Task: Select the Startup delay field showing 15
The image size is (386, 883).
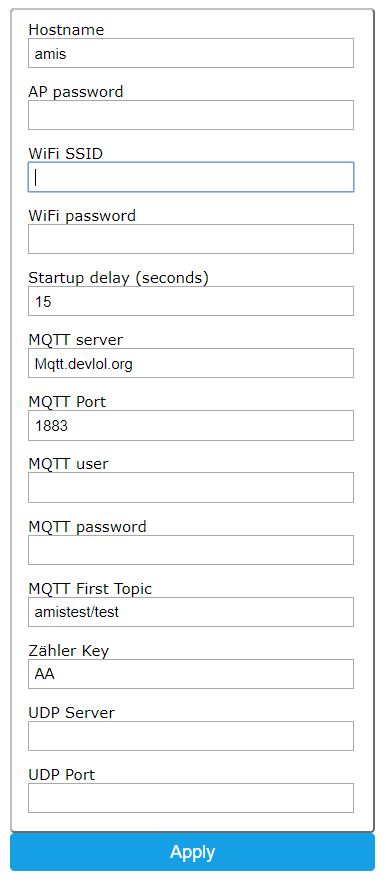Action: click(191, 301)
